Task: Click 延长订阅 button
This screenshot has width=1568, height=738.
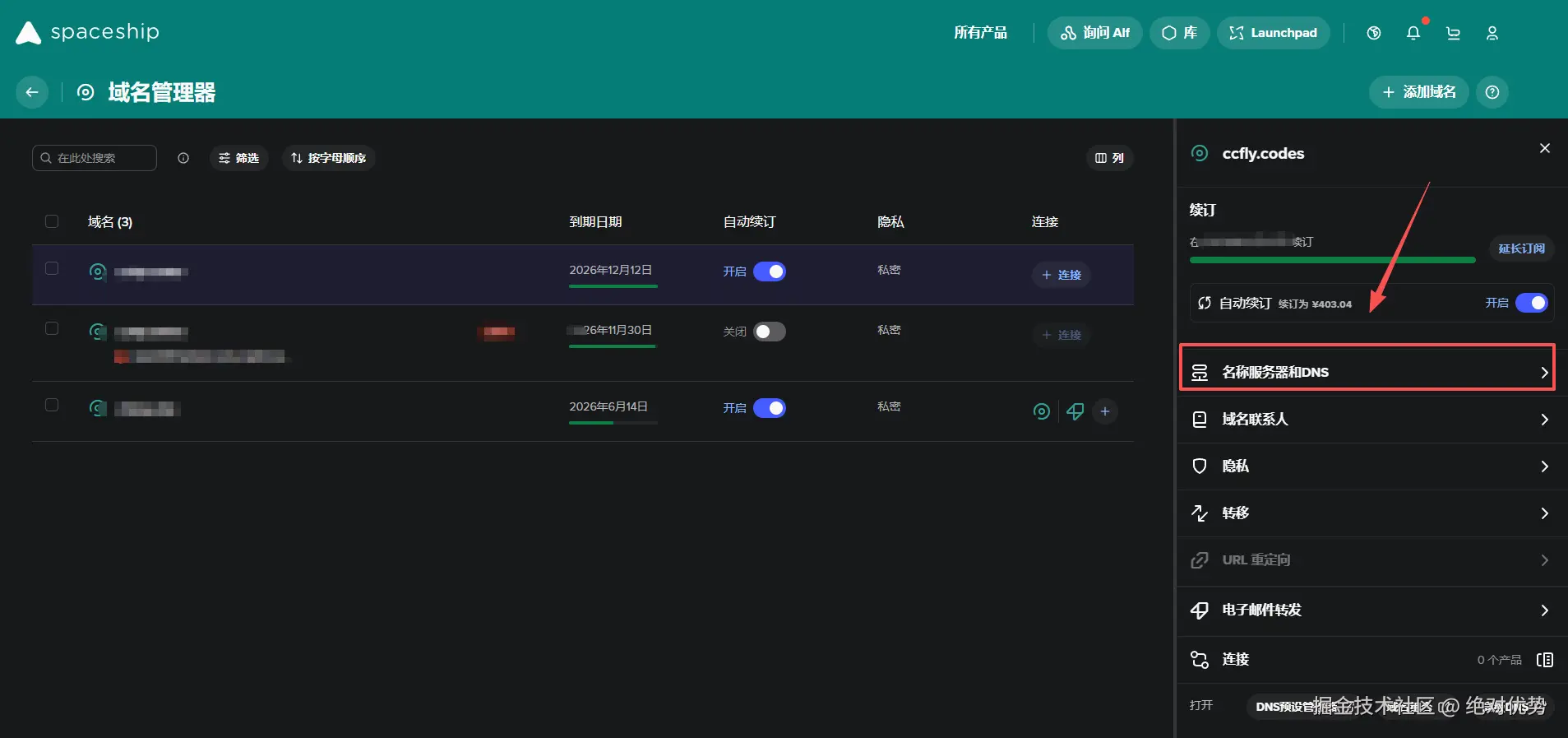Action: click(1521, 248)
